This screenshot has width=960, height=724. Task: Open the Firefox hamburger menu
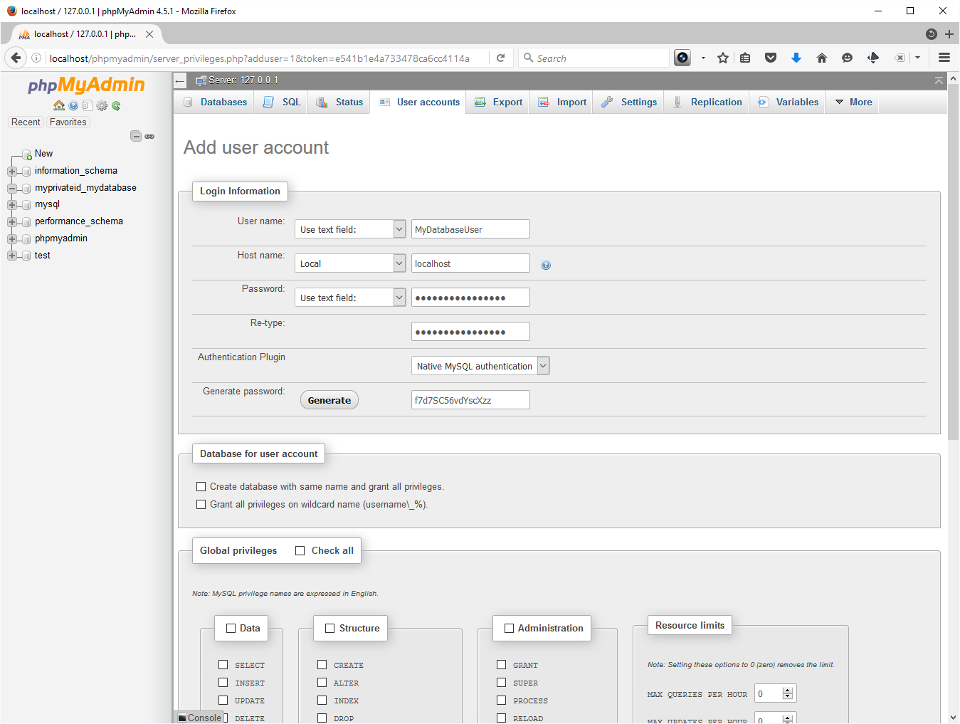(x=944, y=58)
